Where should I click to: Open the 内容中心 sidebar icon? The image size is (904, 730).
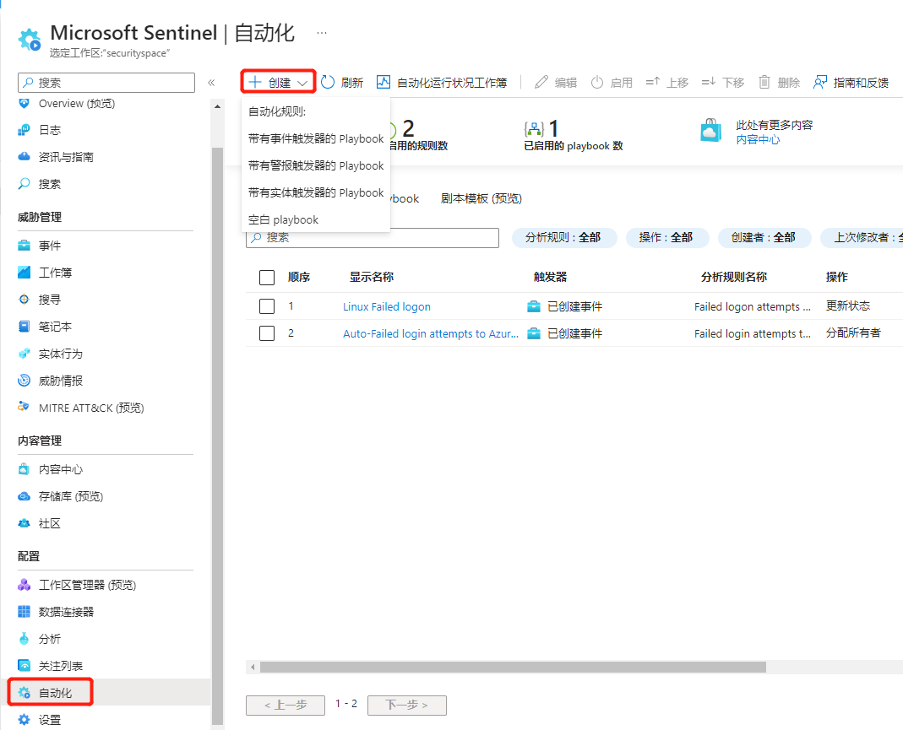(24, 469)
